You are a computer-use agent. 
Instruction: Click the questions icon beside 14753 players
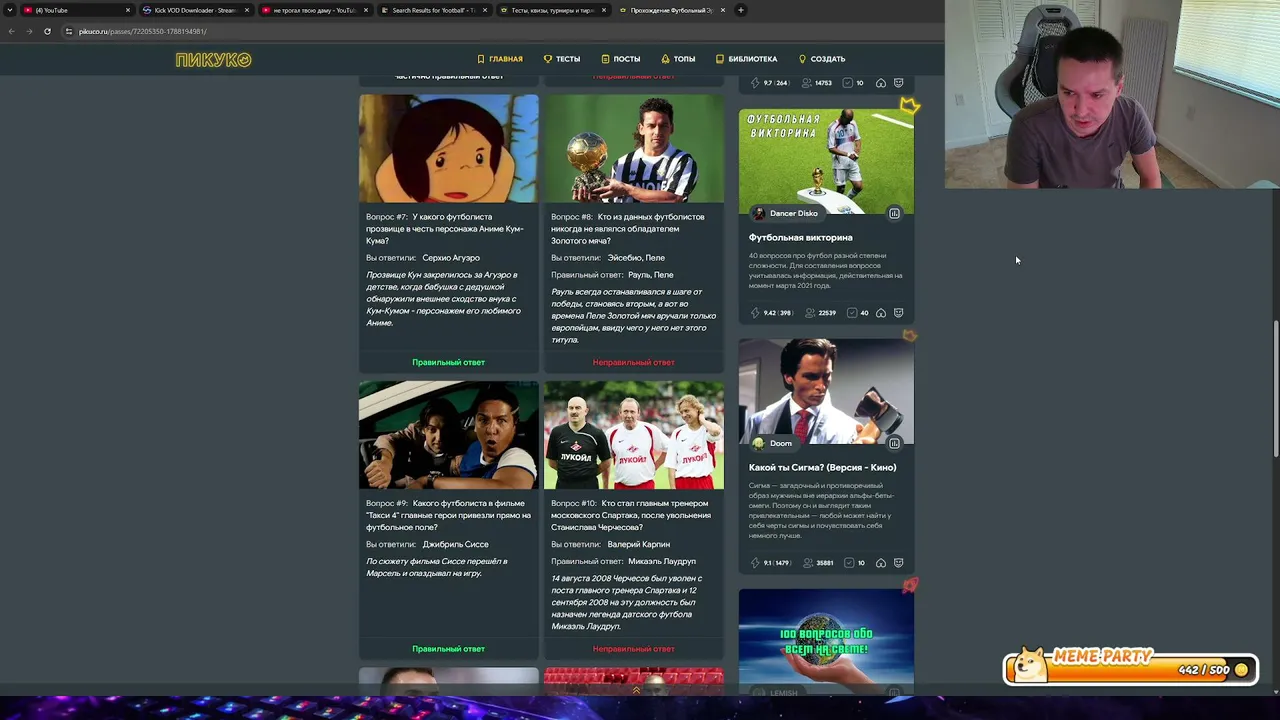pos(848,83)
